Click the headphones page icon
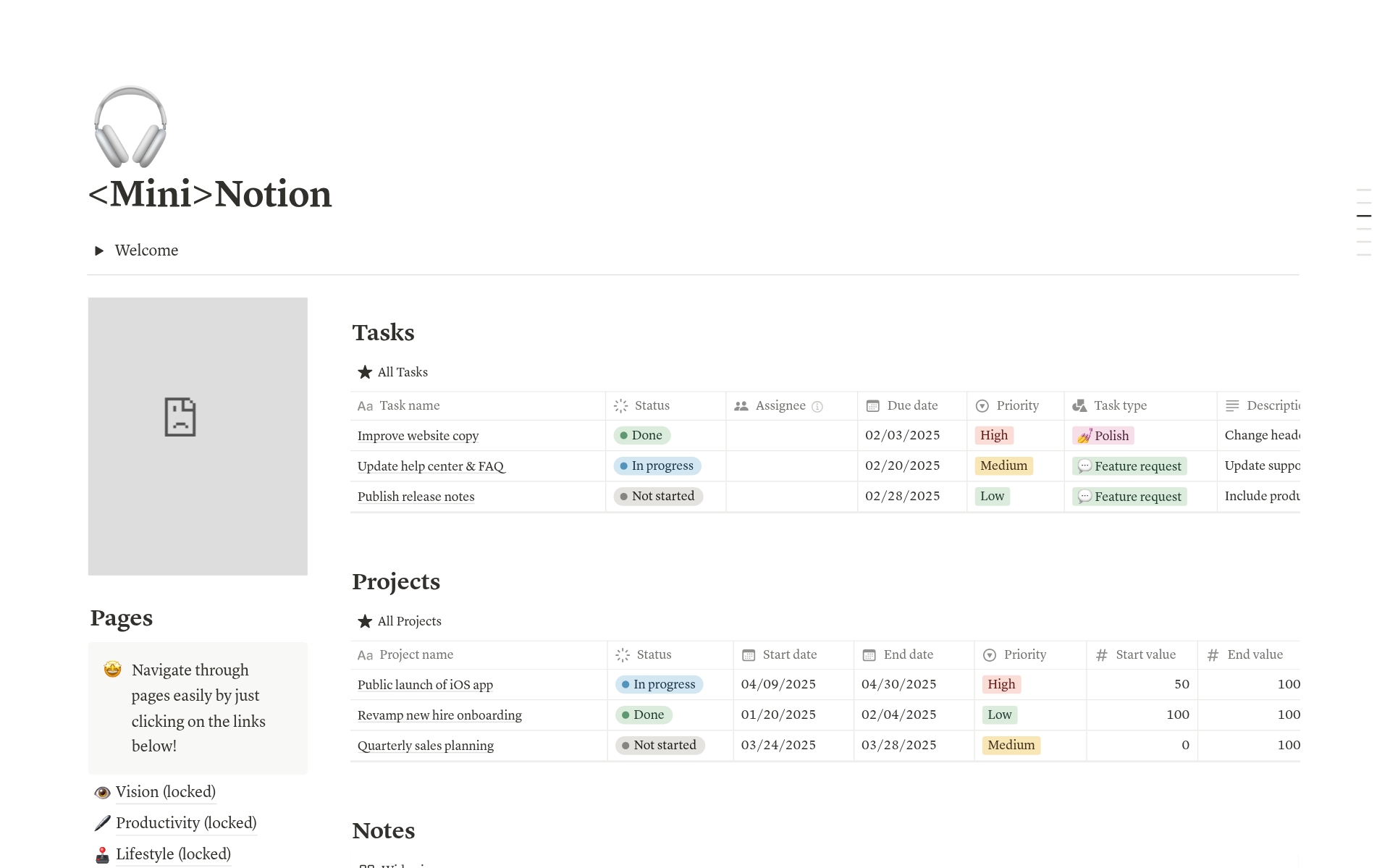 130,127
